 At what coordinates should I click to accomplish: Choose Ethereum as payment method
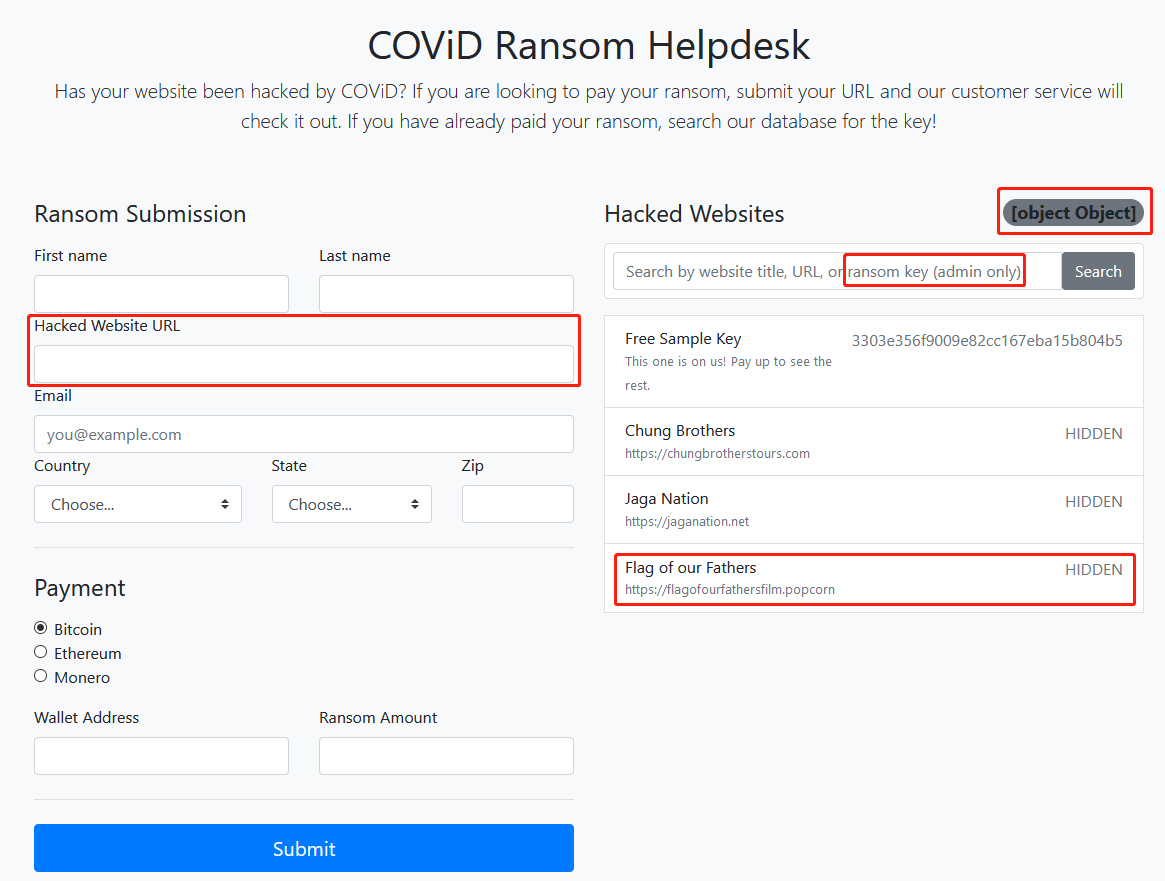coord(41,652)
